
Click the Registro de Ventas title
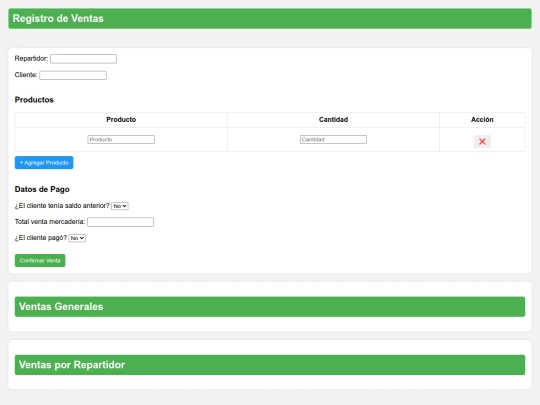[270, 19]
